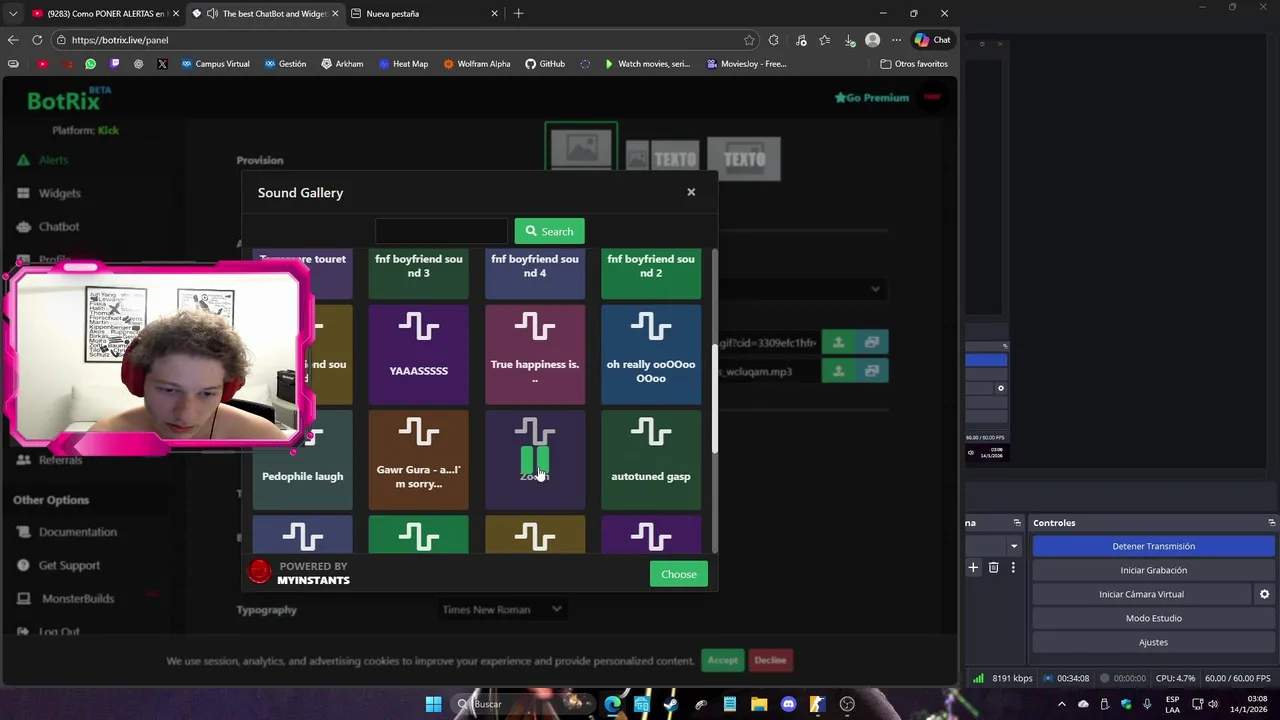1280x720 pixels.
Task: Accept cookies with the Accept button
Action: [722, 660]
